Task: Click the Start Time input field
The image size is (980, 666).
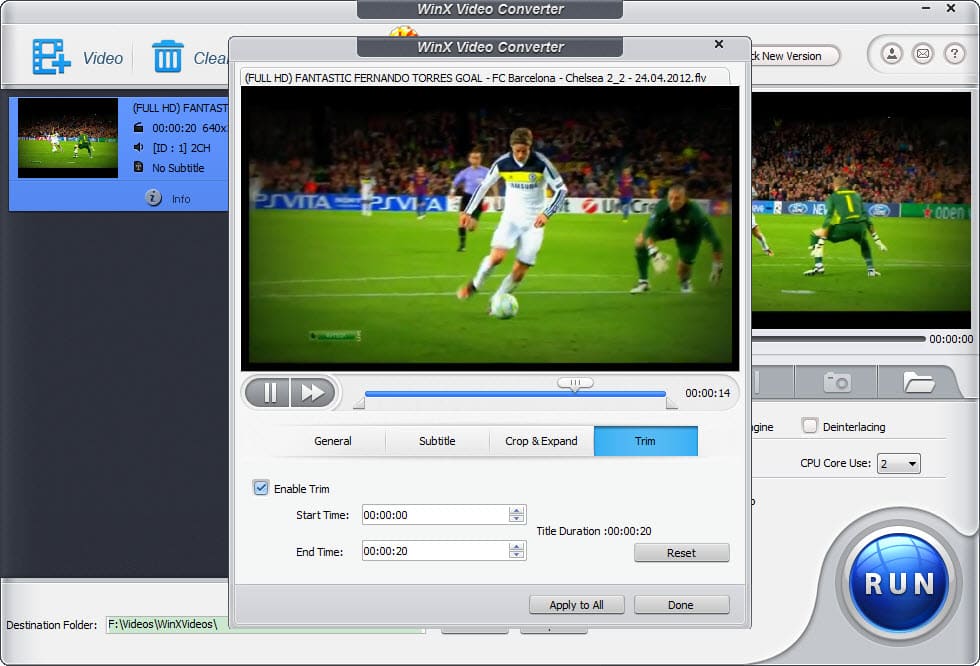Action: [x=436, y=515]
